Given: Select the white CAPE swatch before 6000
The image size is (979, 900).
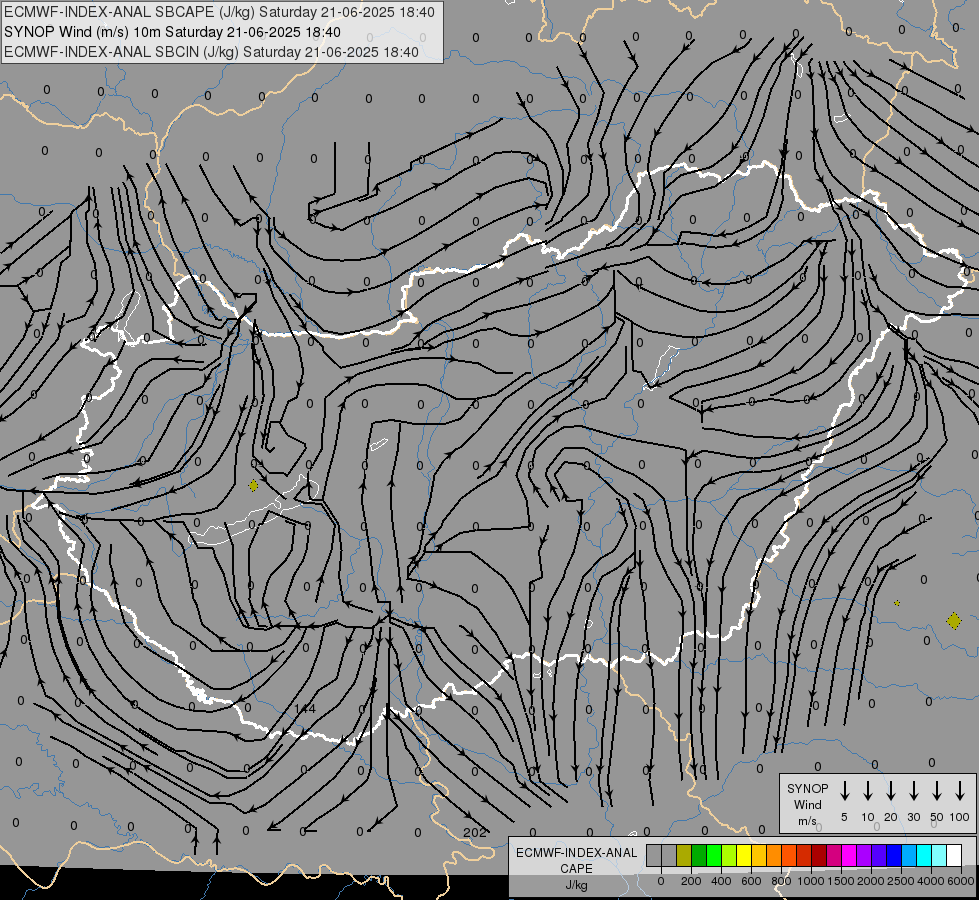Looking at the screenshot, I should click(954, 856).
